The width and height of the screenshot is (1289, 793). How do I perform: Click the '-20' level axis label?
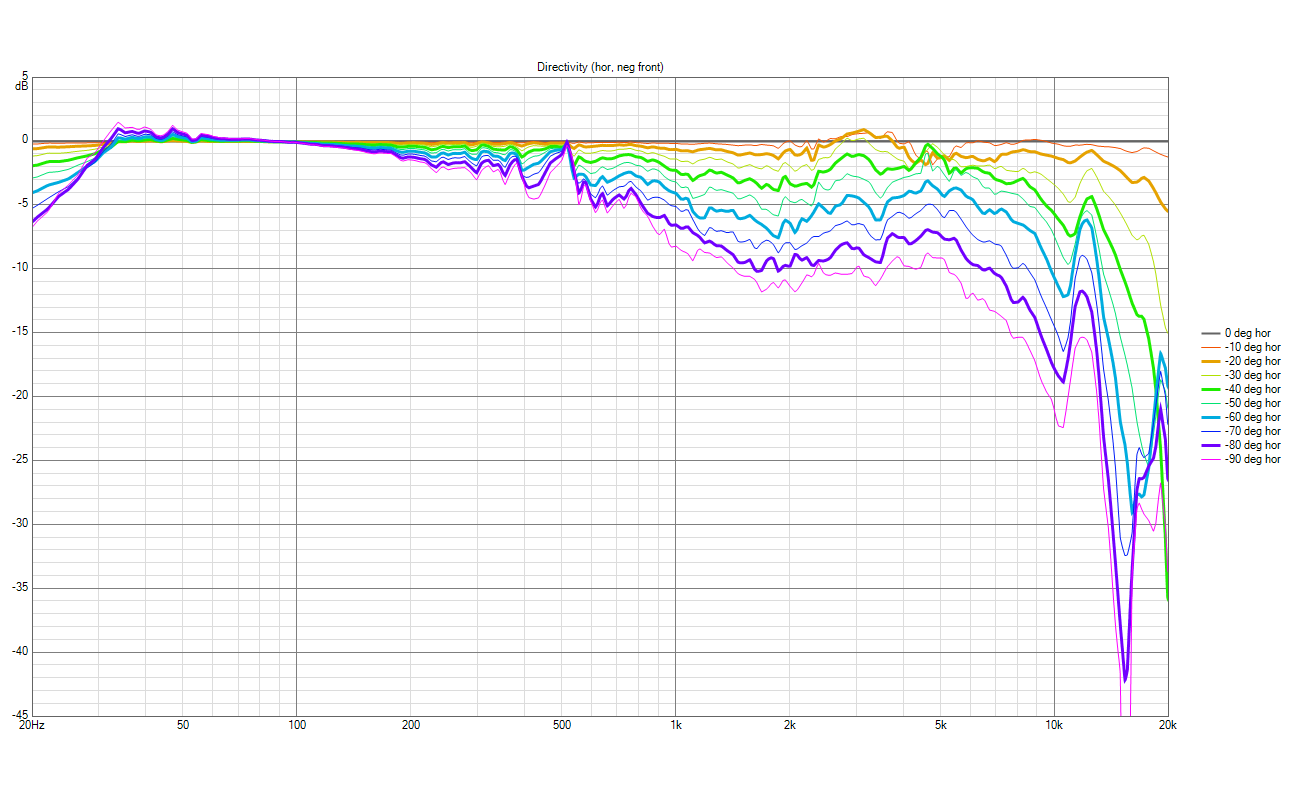pyautogui.click(x=20, y=396)
